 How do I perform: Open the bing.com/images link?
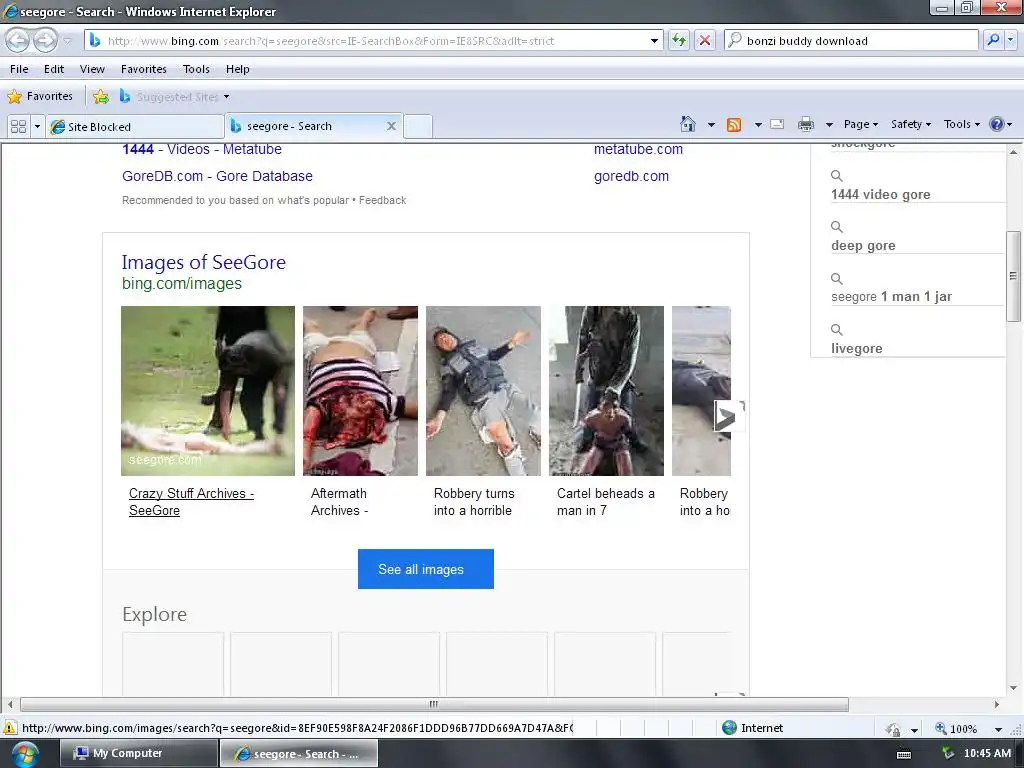pos(182,283)
